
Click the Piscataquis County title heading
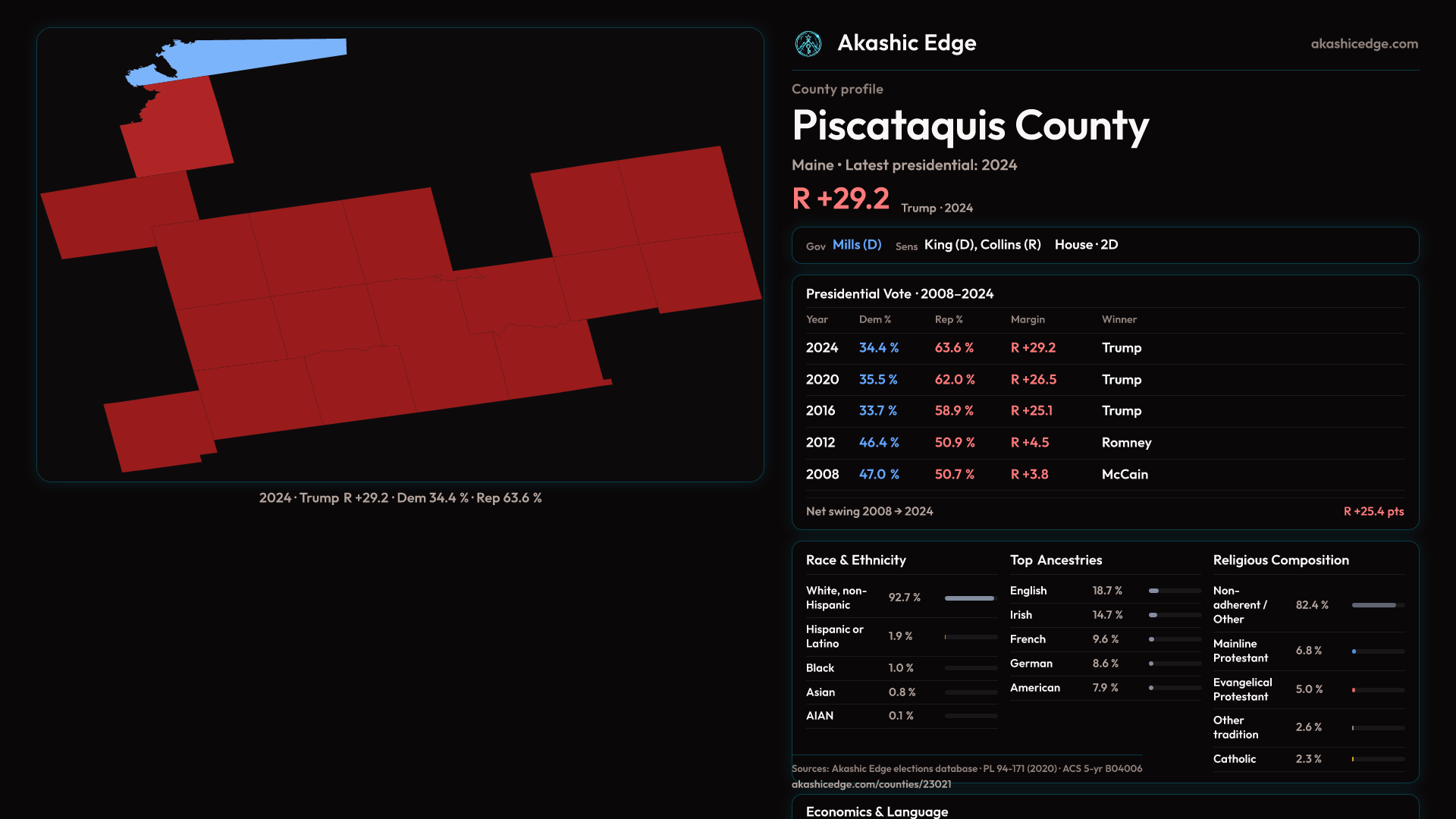970,126
